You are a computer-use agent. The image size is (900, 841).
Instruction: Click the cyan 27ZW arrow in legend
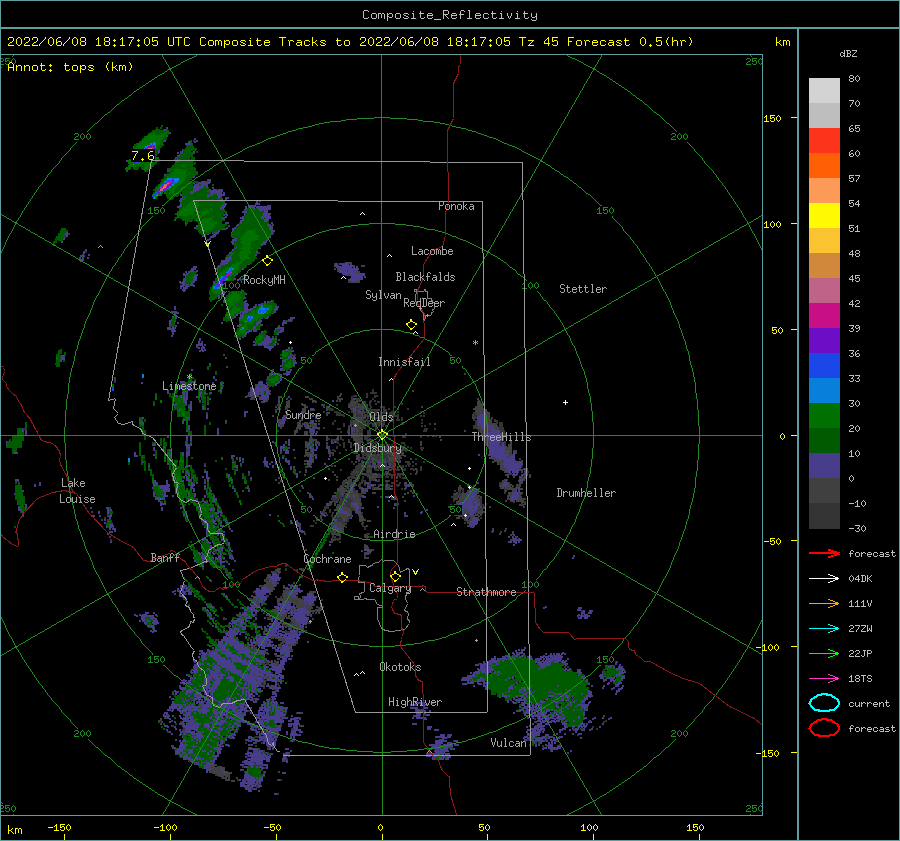pyautogui.click(x=824, y=629)
